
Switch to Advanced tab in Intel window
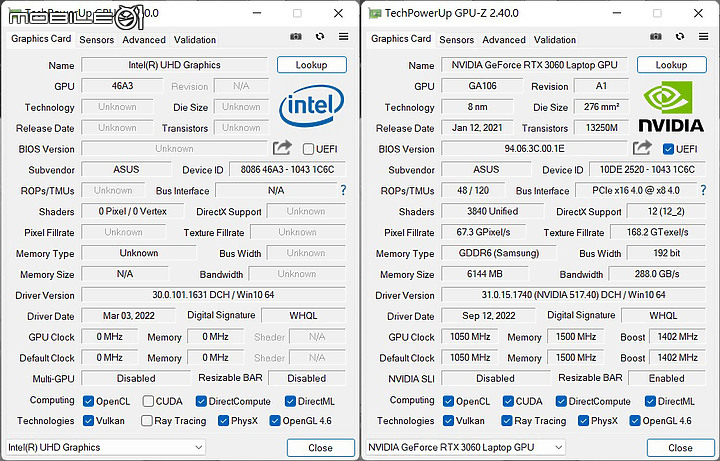coord(144,40)
